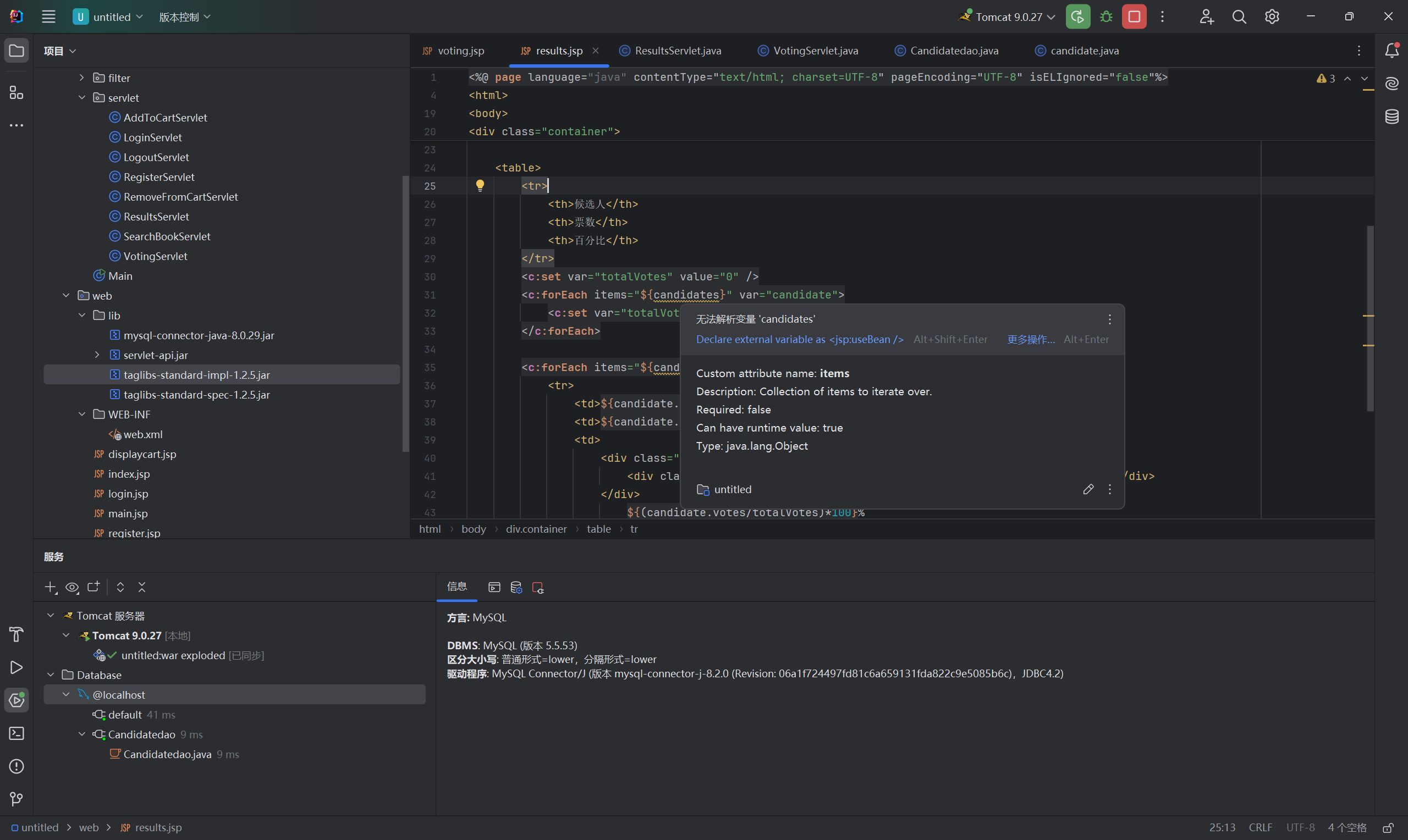Viewport: 1408px width, 840px height.
Task: Open Tomcat 9.0.27 run configuration dropdown
Action: pyautogui.click(x=1008, y=17)
